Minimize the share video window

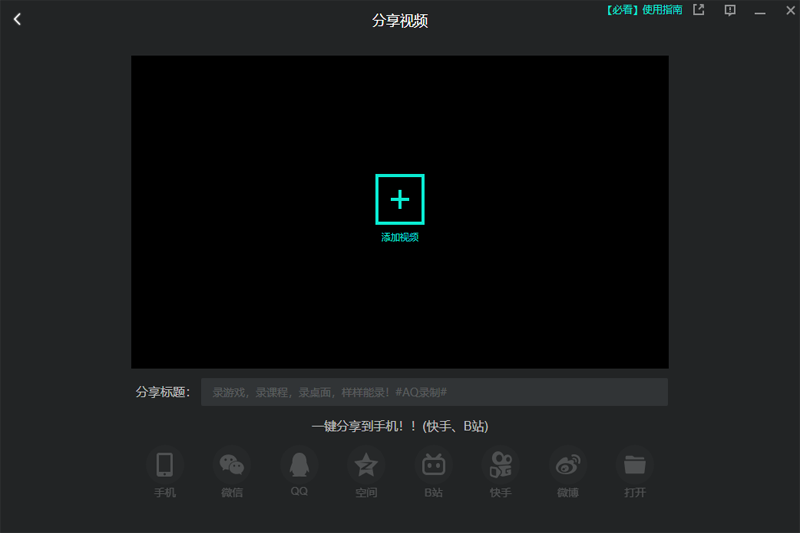tap(760, 11)
